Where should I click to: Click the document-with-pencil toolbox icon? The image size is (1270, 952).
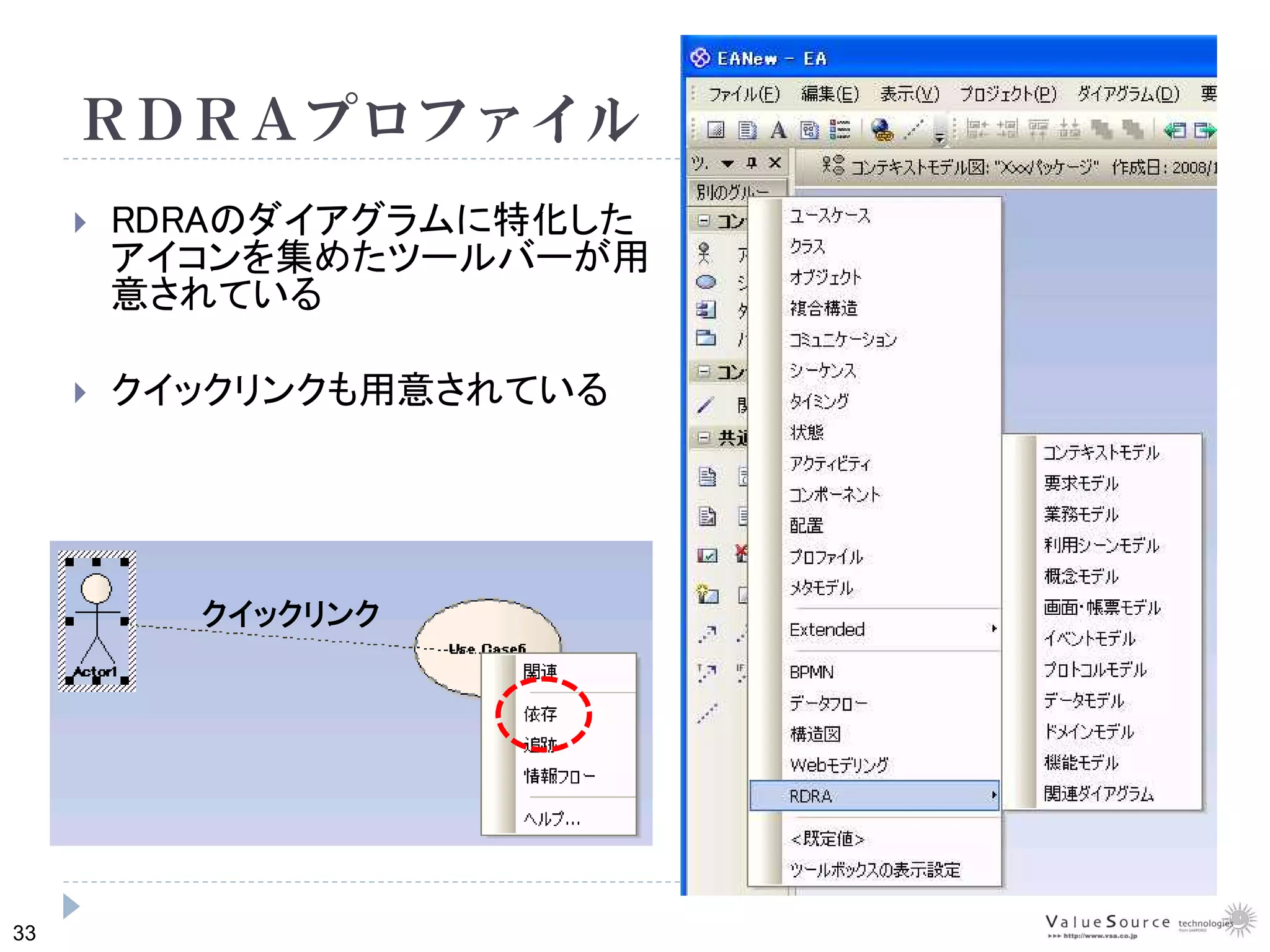[707, 516]
